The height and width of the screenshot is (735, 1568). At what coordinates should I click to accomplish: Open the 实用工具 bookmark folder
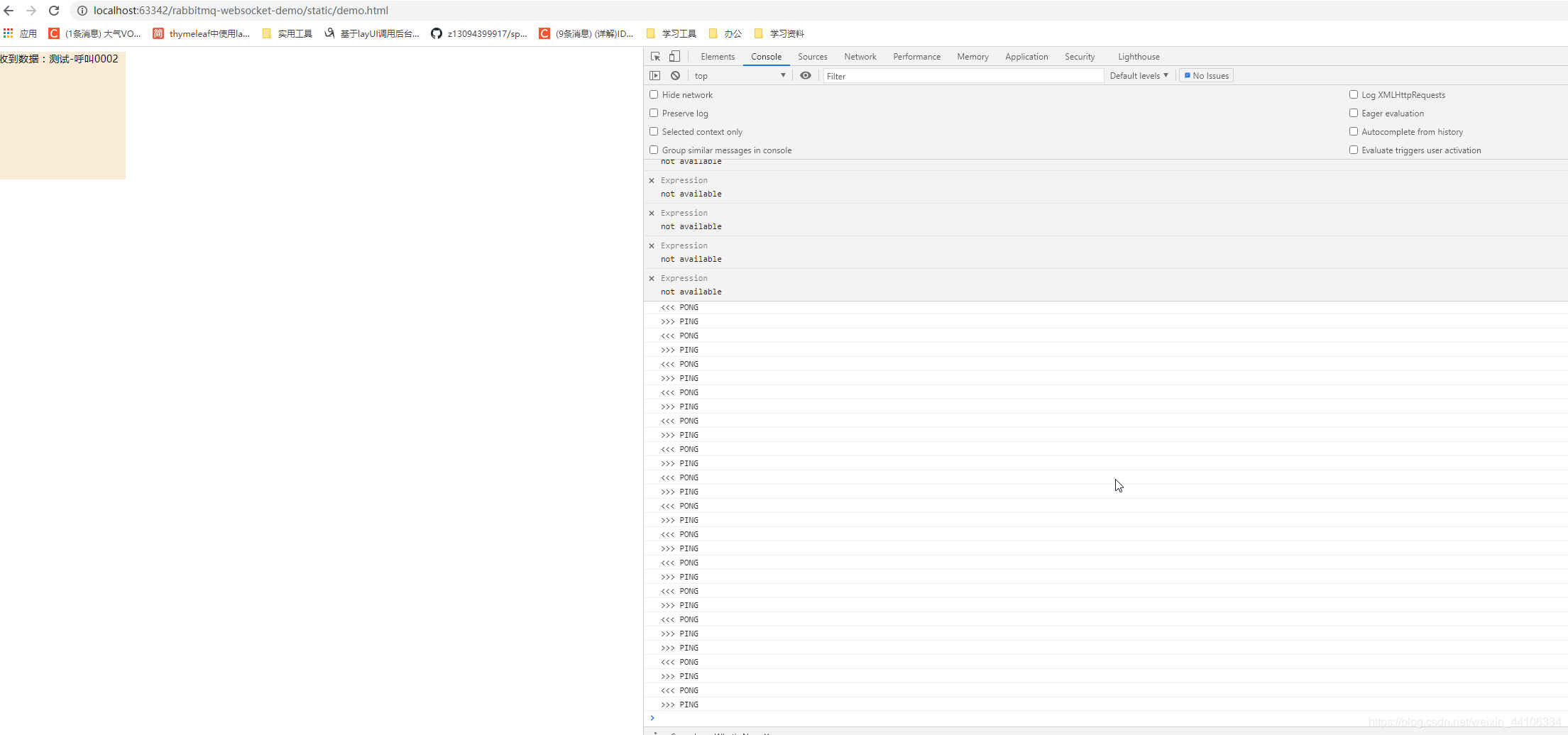[x=287, y=33]
